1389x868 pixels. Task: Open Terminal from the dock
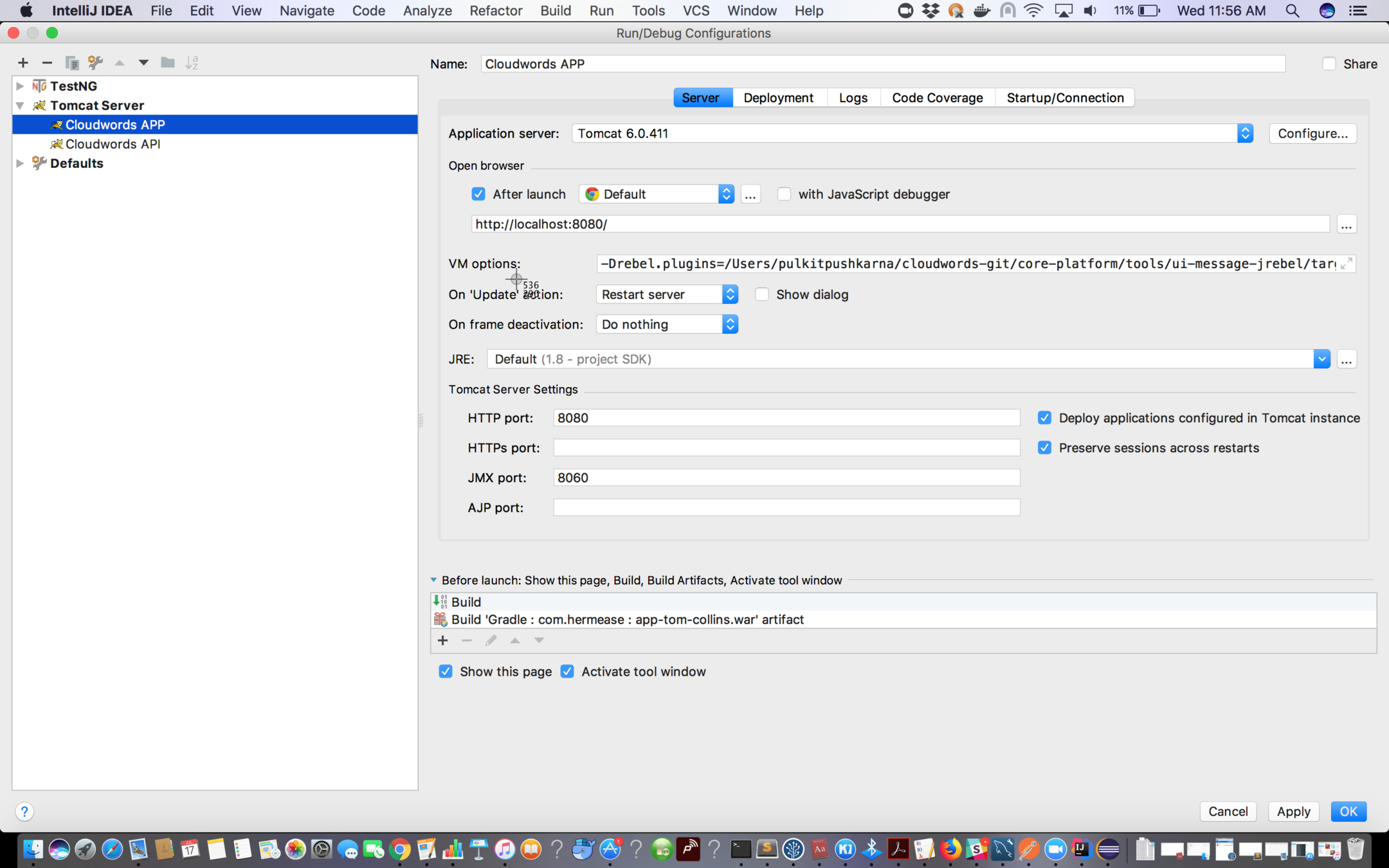[x=741, y=849]
